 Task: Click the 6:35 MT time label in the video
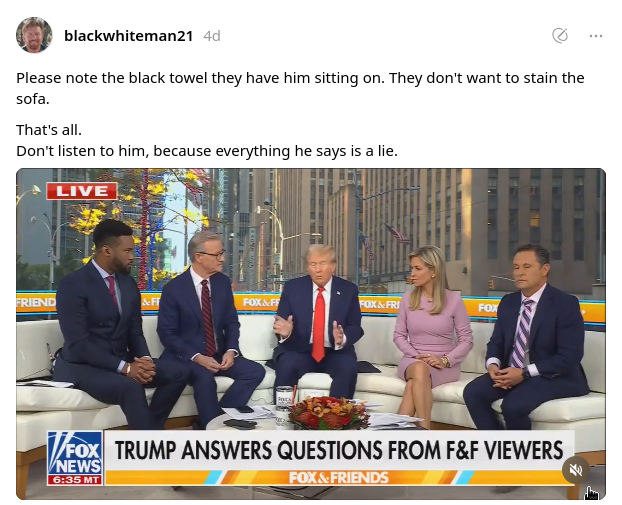click(x=75, y=480)
